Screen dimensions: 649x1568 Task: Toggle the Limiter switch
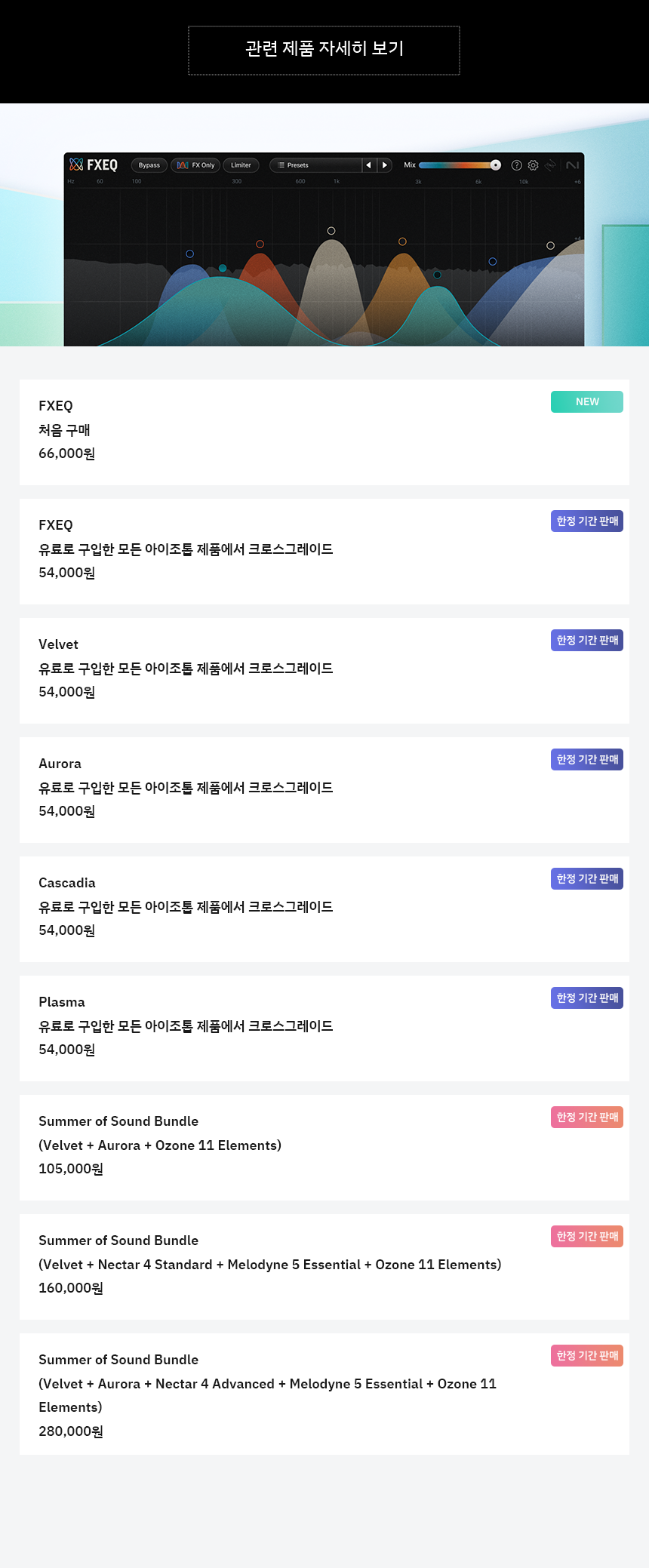tap(241, 165)
